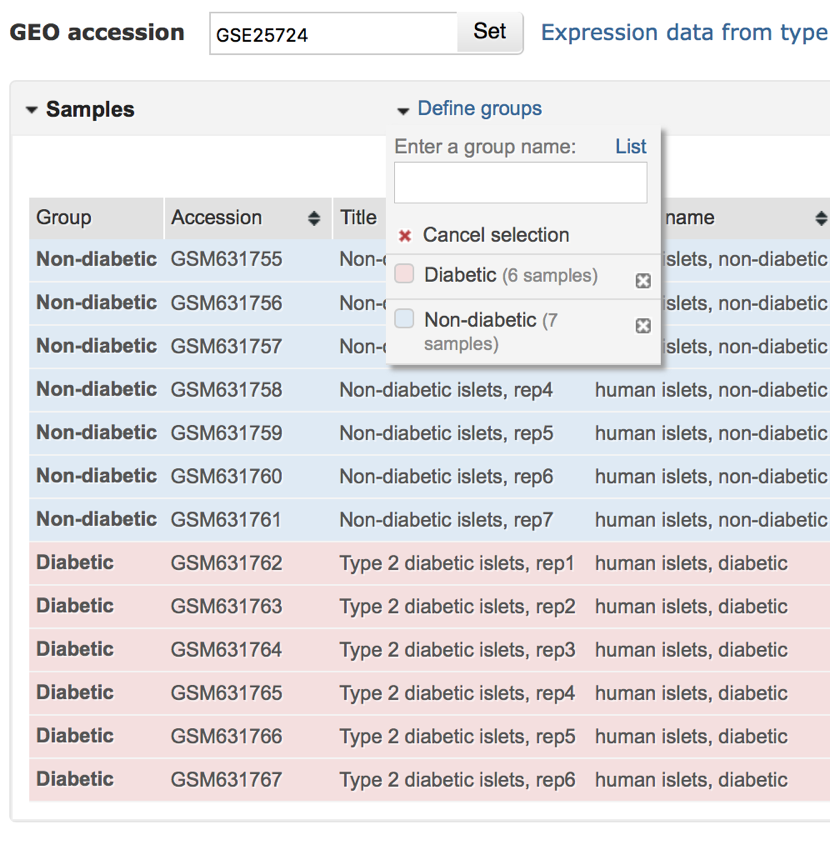Select Non-diabetic group in the groups menu
830x850 pixels.
(480, 320)
